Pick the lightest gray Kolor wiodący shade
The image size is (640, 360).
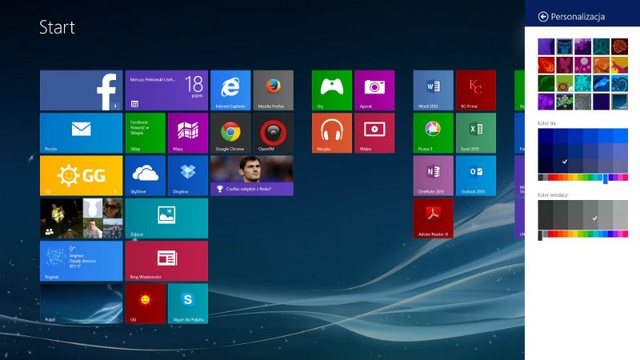[620, 215]
